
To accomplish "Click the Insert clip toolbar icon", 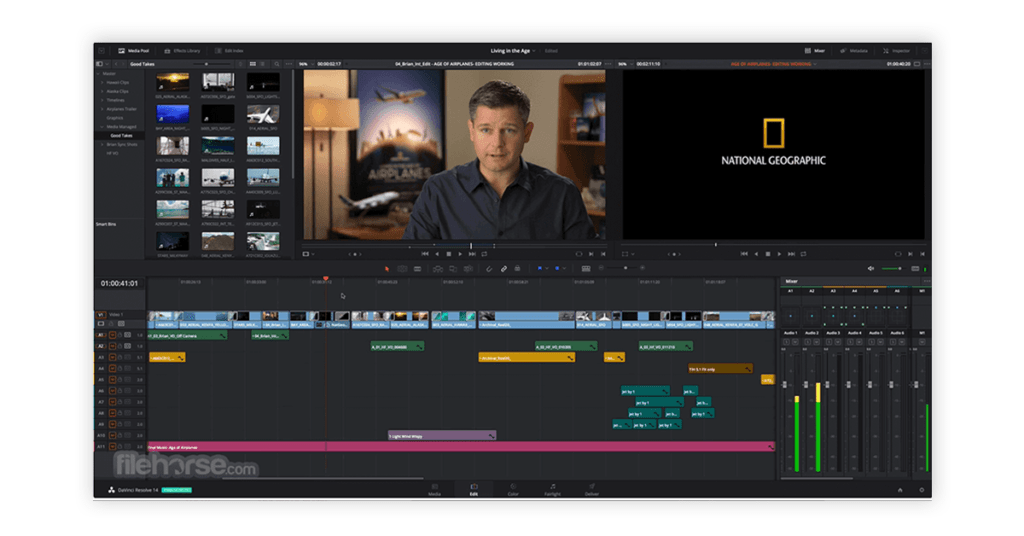I will coord(438,269).
